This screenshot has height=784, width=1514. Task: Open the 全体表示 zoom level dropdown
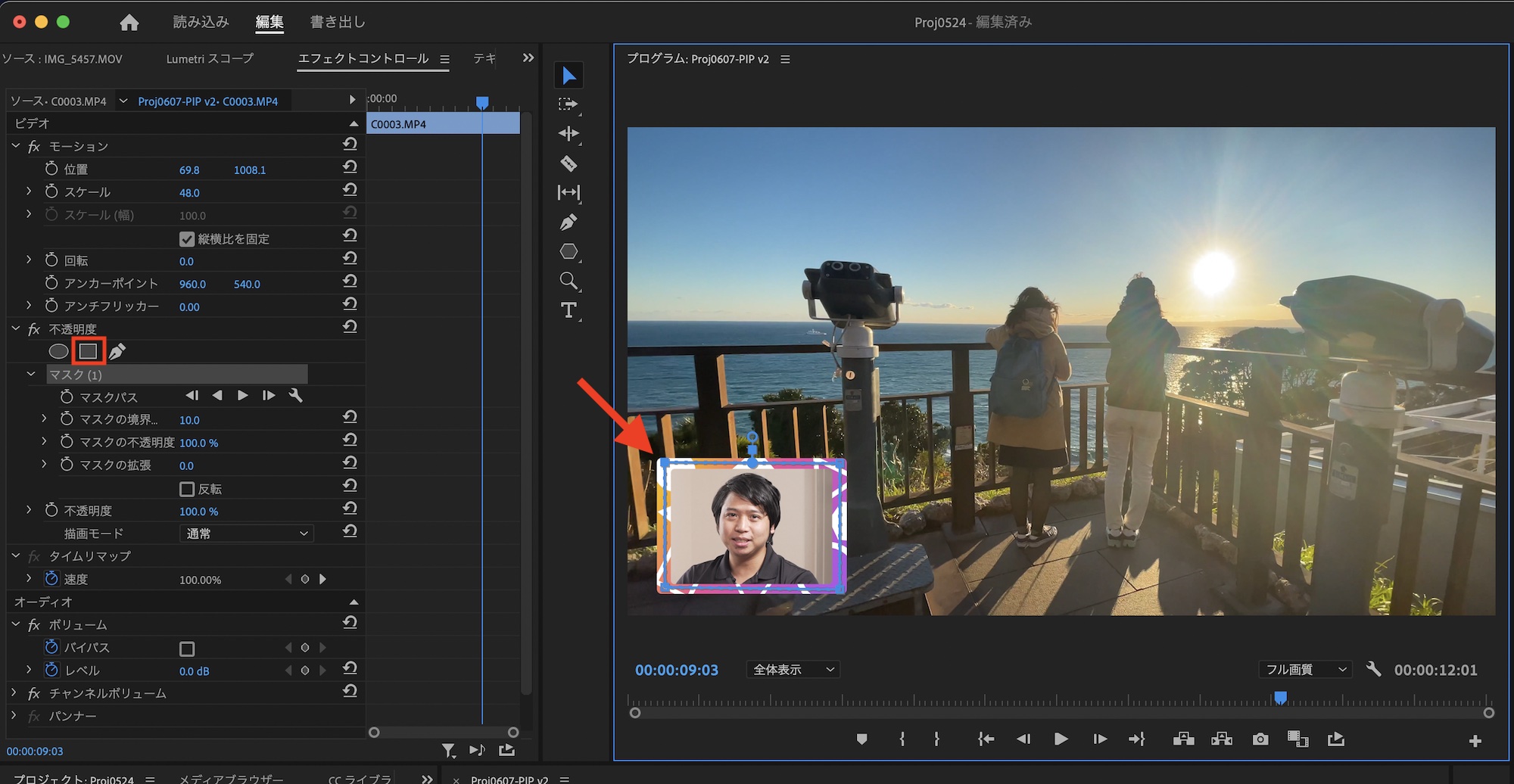coord(793,670)
